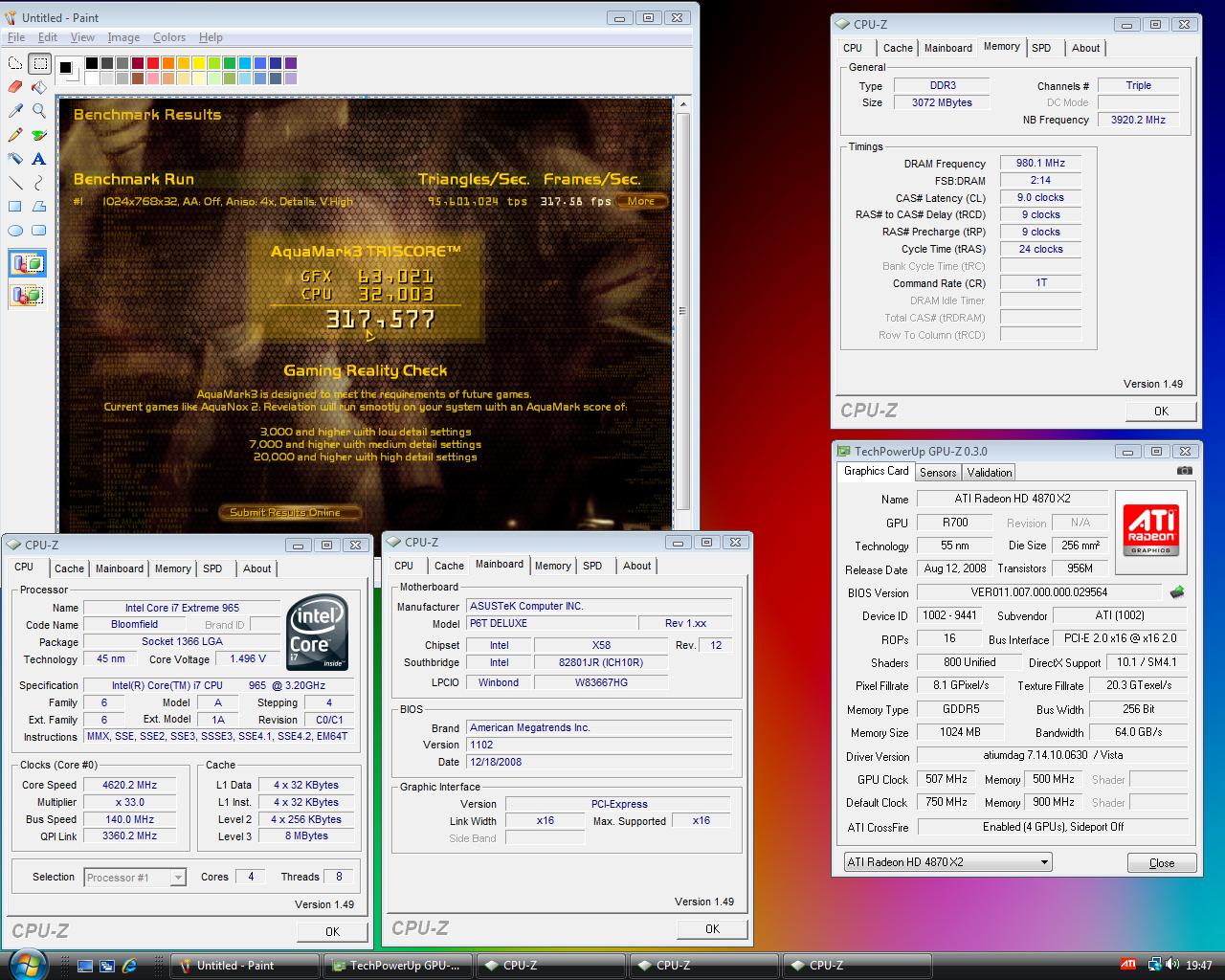Open Paint's View menu

coord(83,37)
